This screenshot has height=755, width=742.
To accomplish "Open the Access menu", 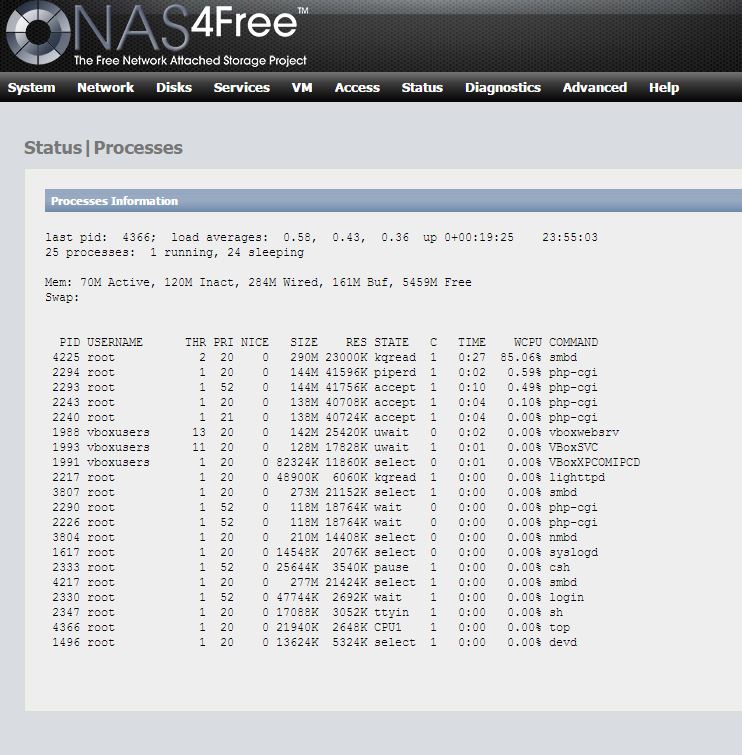I will tap(357, 88).
